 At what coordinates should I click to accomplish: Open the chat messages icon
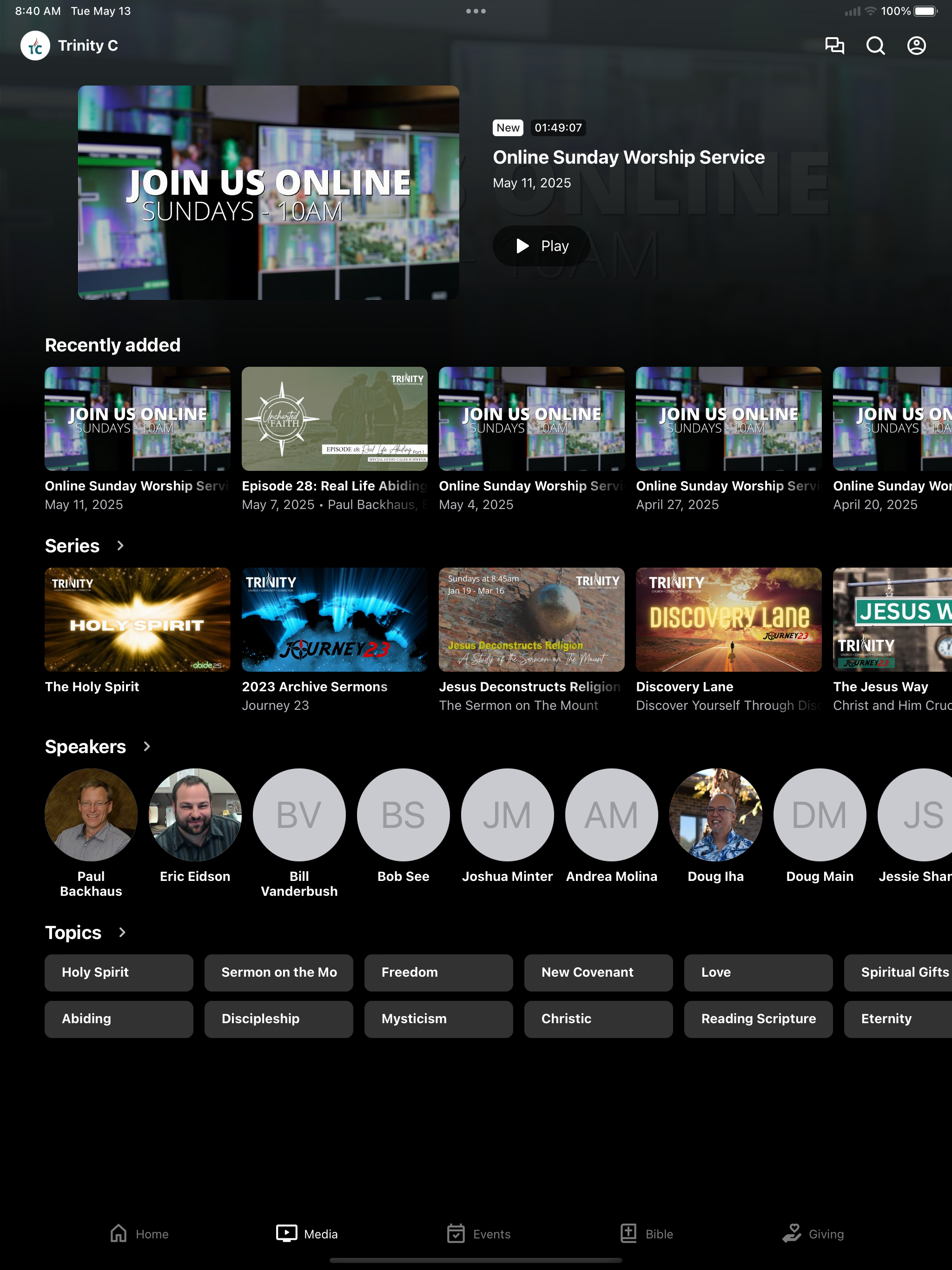[834, 46]
